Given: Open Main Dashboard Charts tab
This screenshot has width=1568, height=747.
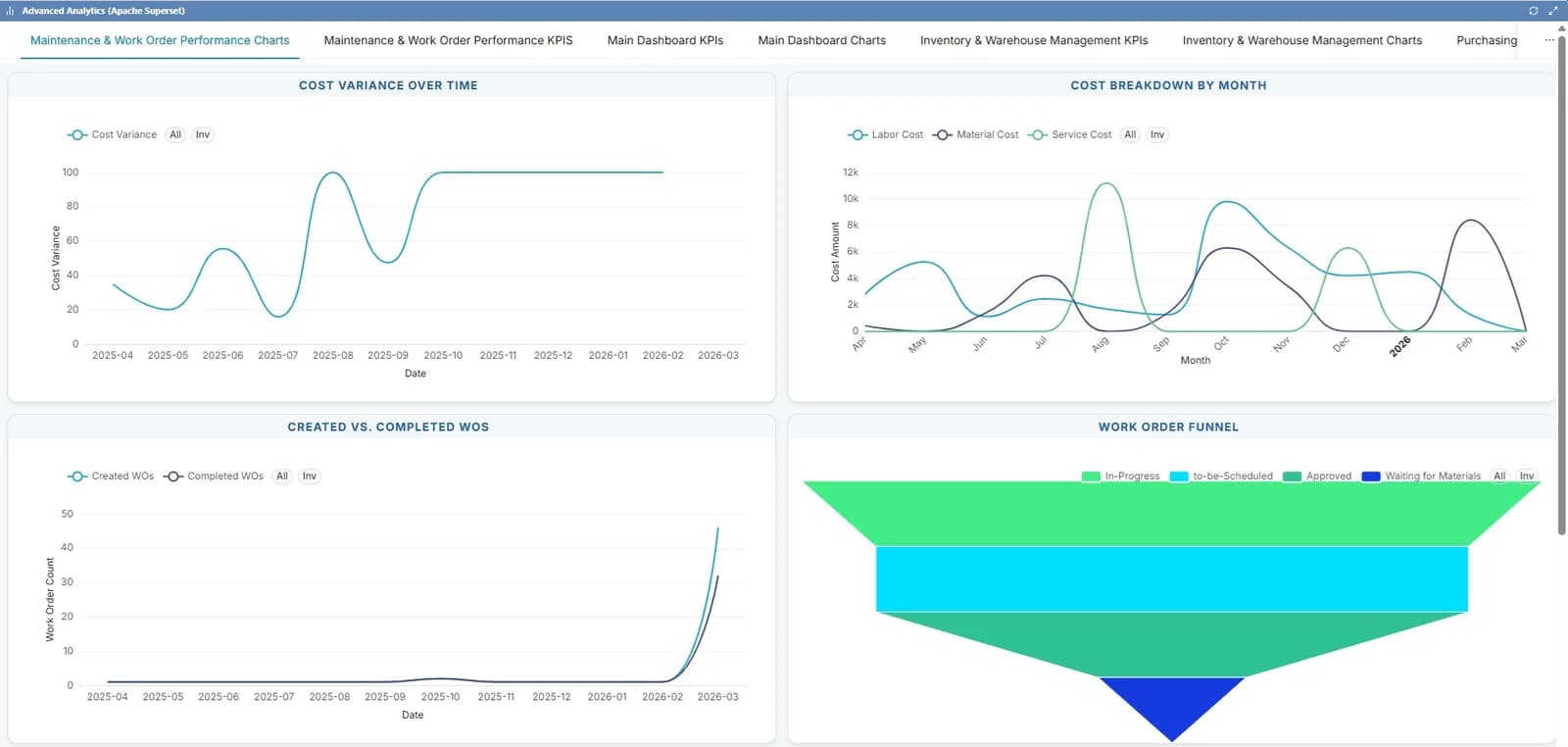Looking at the screenshot, I should 821,40.
